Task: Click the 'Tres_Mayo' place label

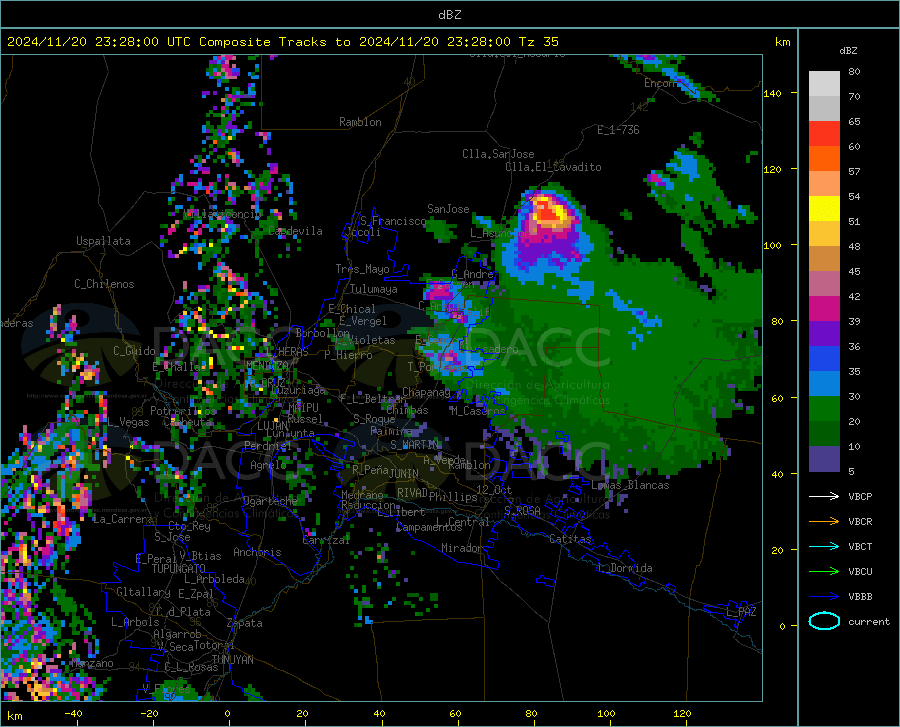Action: pyautogui.click(x=362, y=269)
